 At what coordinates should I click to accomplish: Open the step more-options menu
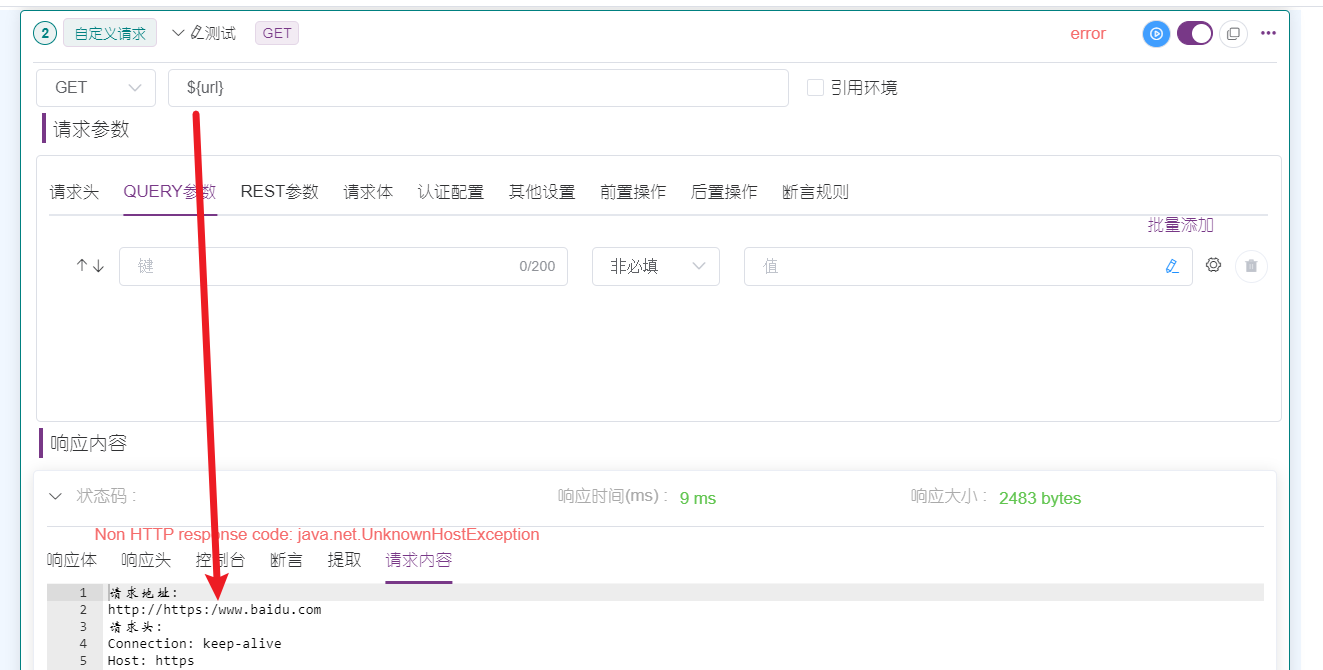point(1268,33)
